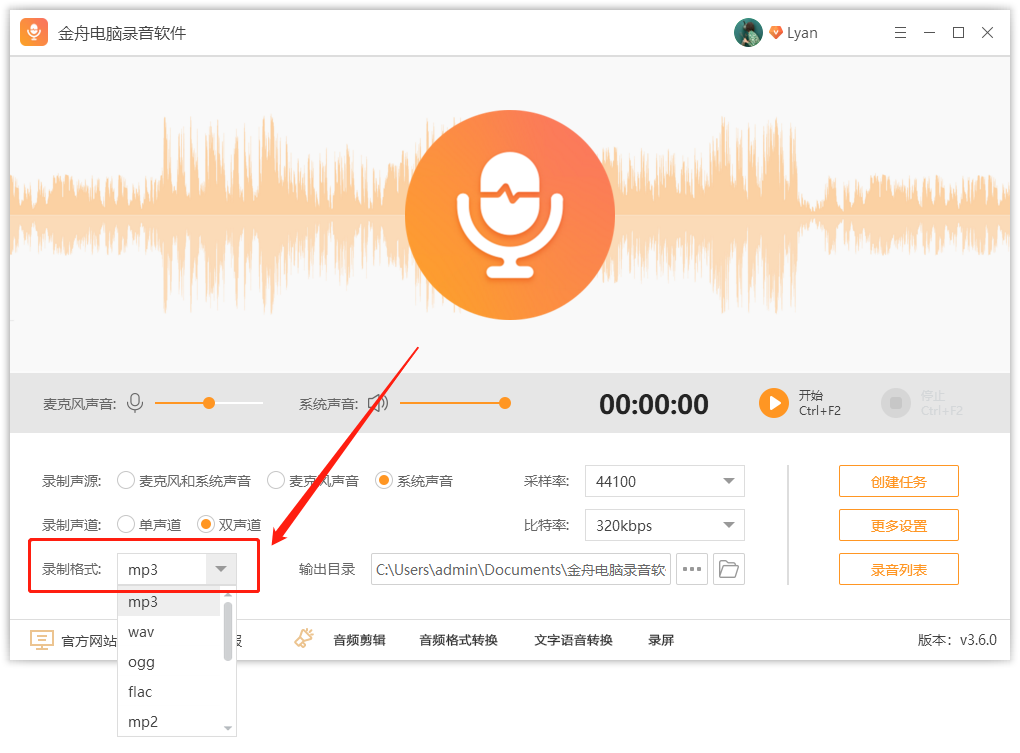Click the ... browse button for output directory

click(x=691, y=568)
